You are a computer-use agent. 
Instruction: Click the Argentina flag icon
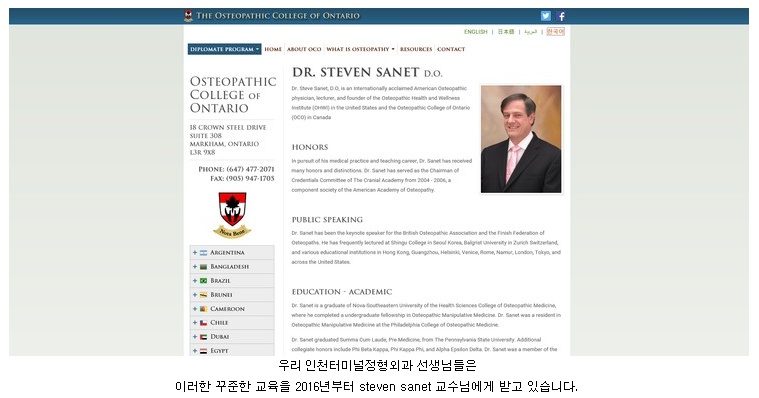[x=203, y=253]
